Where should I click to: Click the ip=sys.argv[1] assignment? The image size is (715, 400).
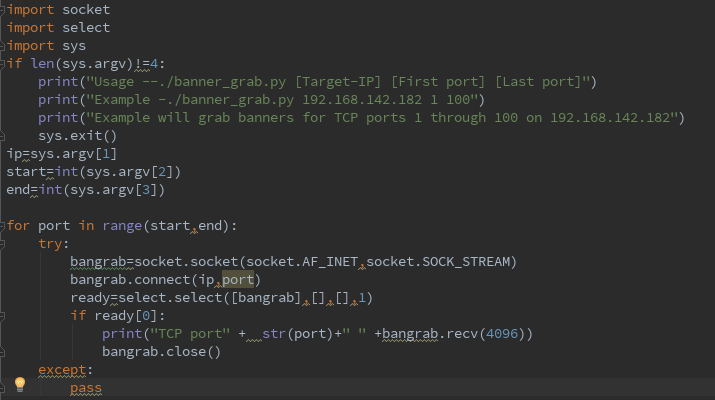click(x=62, y=154)
